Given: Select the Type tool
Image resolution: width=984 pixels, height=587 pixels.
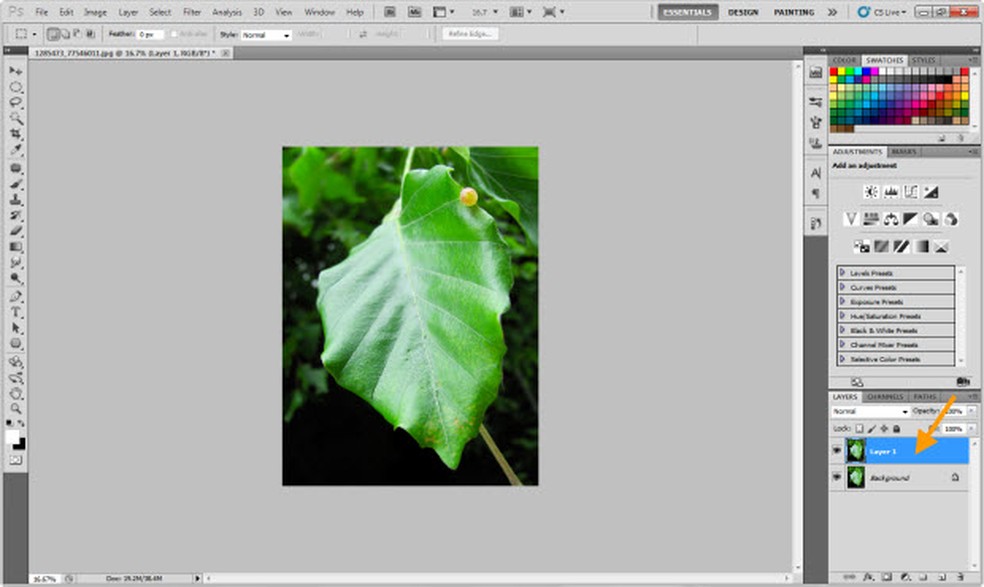Looking at the screenshot, I should [16, 312].
